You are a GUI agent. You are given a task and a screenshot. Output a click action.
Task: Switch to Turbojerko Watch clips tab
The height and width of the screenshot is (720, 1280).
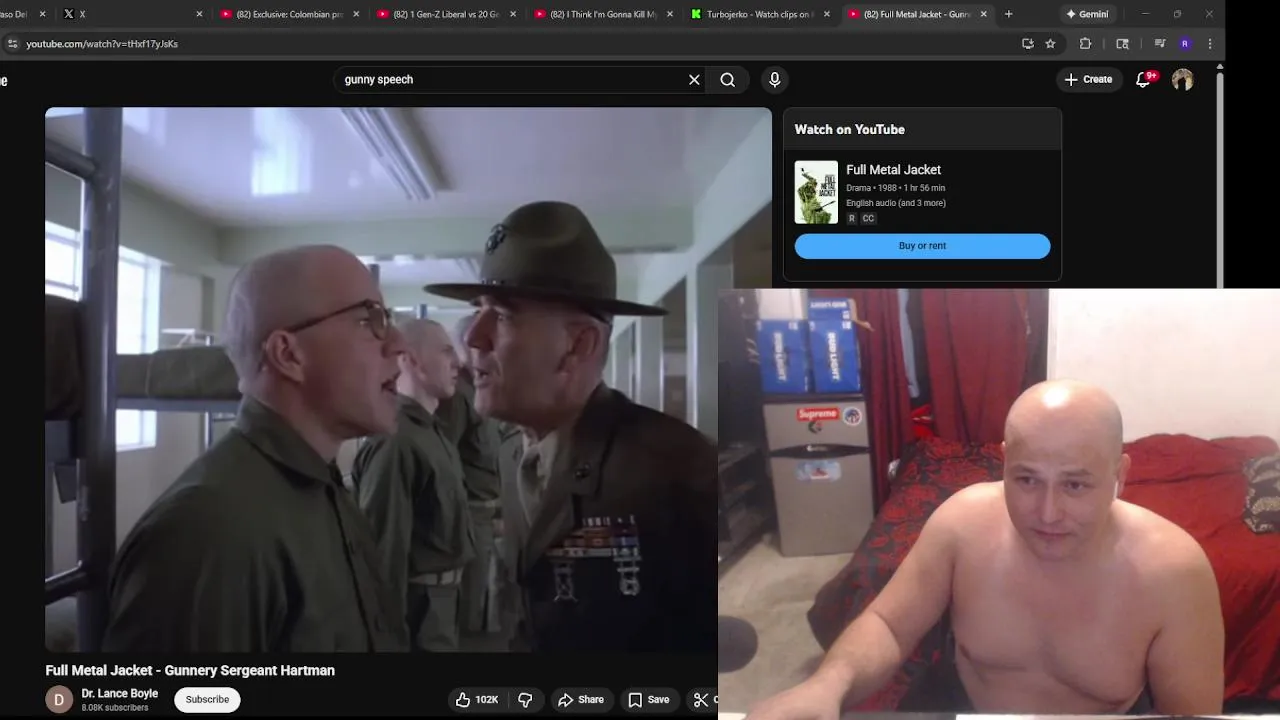(x=759, y=14)
